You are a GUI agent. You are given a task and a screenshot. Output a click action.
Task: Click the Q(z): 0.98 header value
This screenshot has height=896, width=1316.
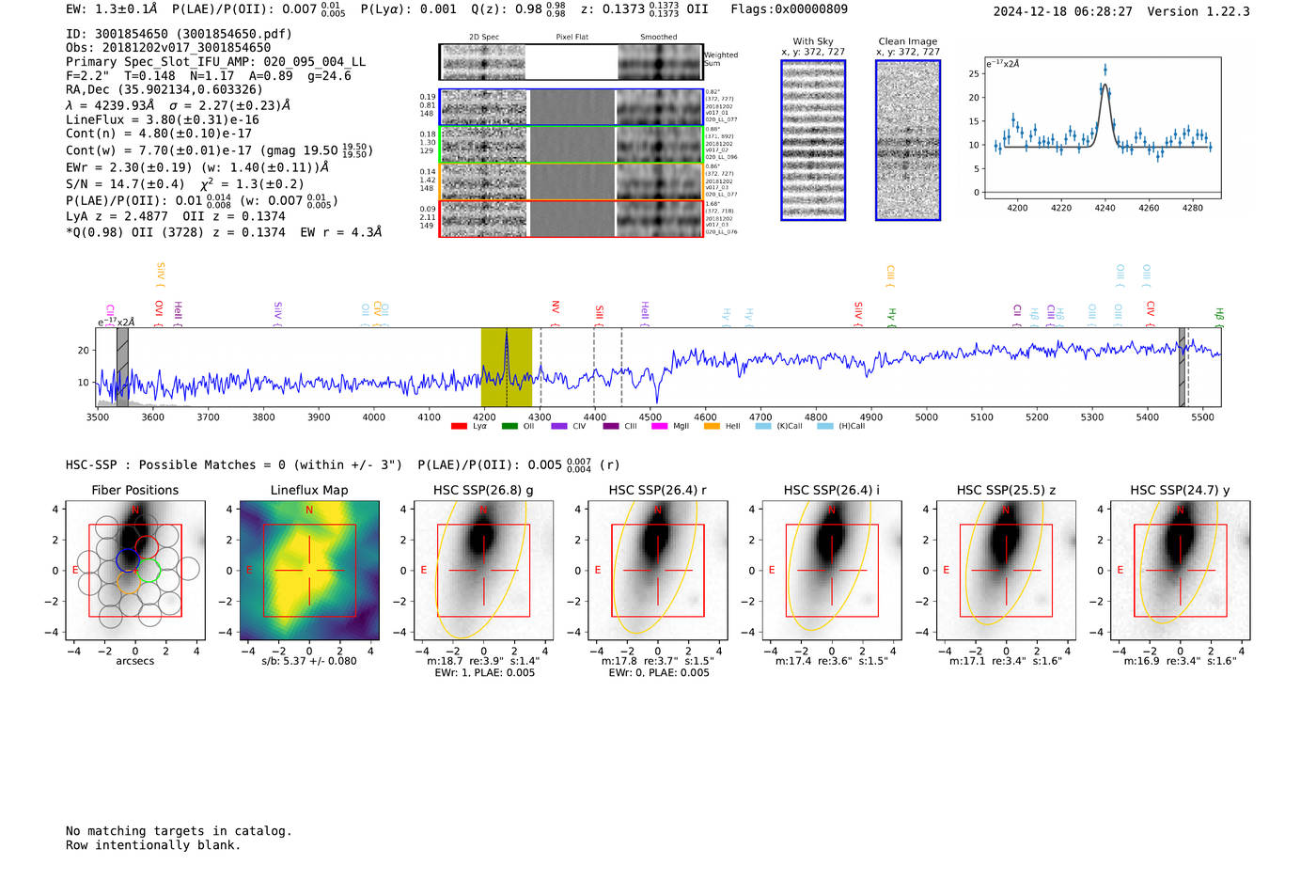(x=519, y=9)
